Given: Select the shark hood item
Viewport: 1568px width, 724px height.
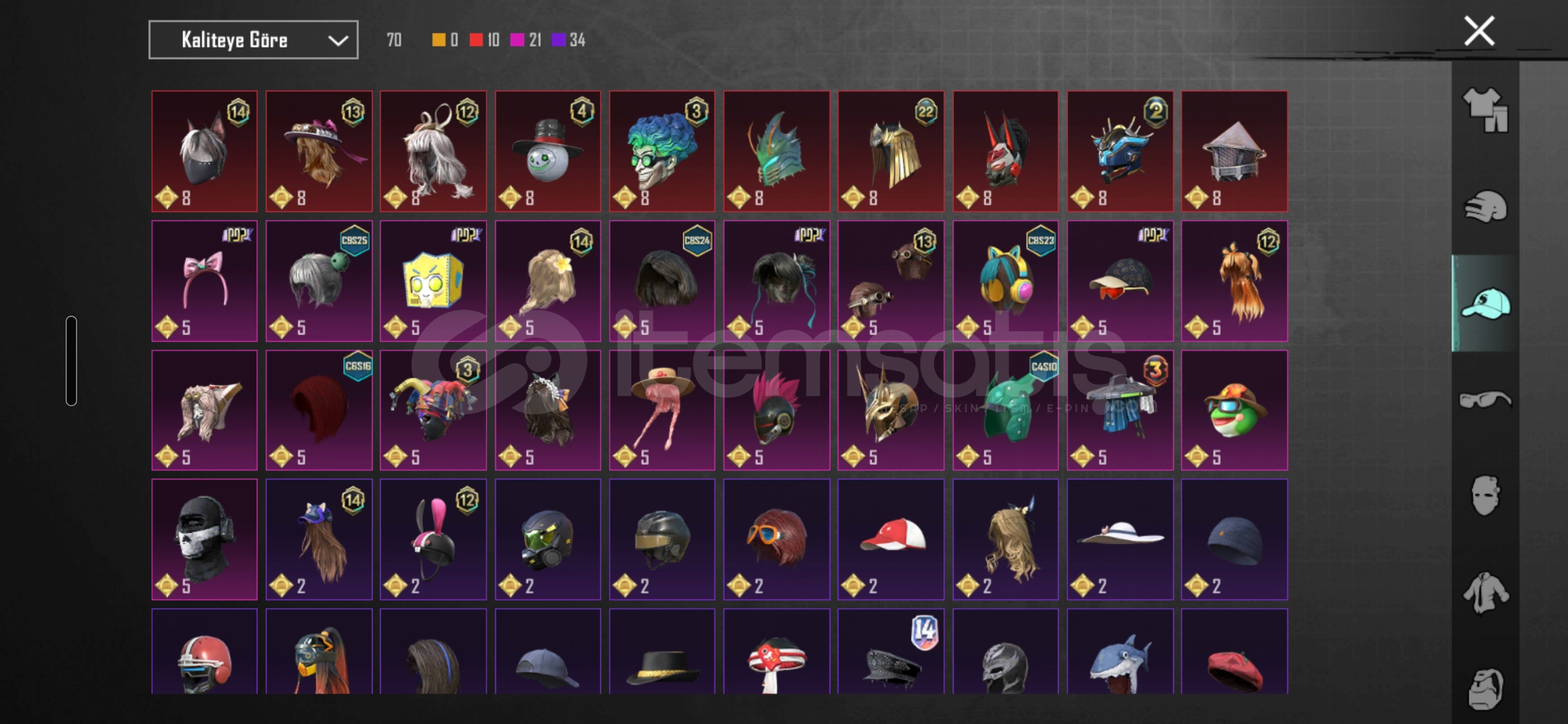Looking at the screenshot, I should [x=1120, y=652].
